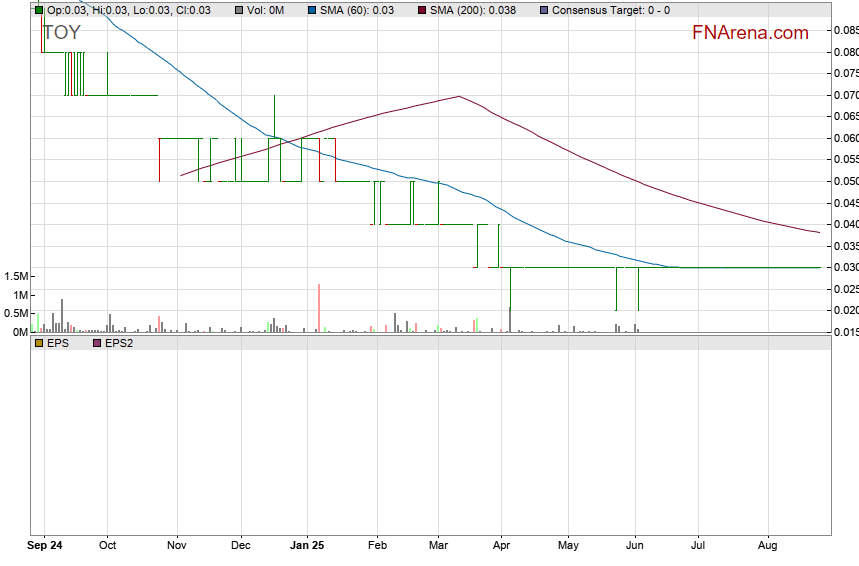Click the peak of the SMA (200) line
The height and width of the screenshot is (566, 859).
(x=459, y=96)
